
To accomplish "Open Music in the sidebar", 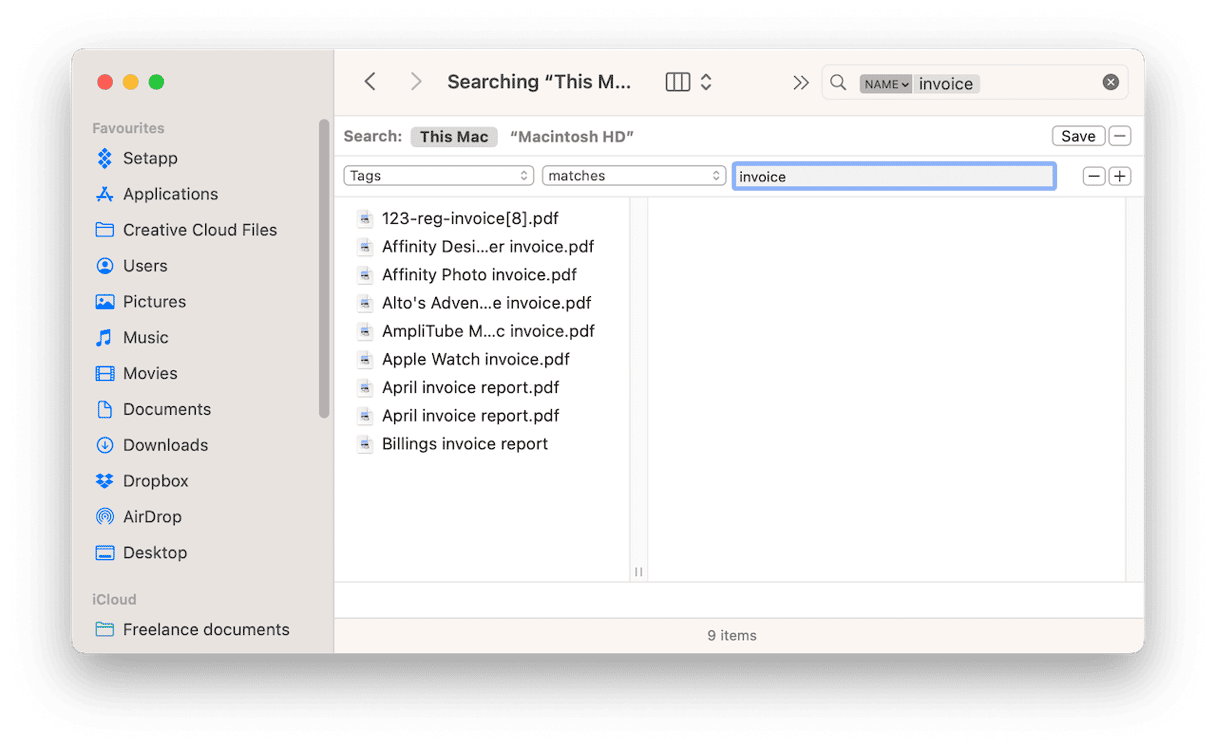I will click(146, 338).
